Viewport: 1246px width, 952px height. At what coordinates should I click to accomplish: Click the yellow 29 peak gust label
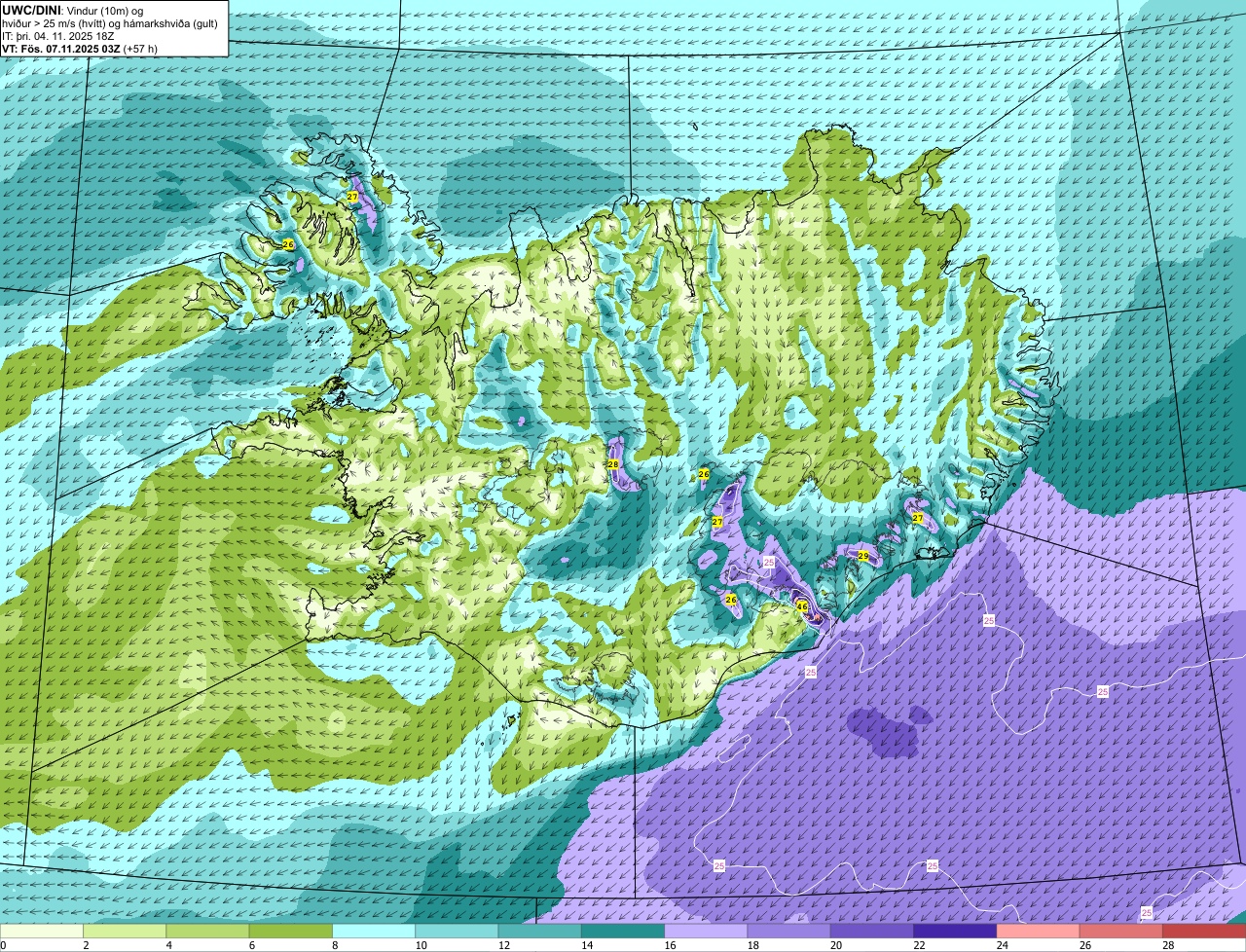point(863,556)
